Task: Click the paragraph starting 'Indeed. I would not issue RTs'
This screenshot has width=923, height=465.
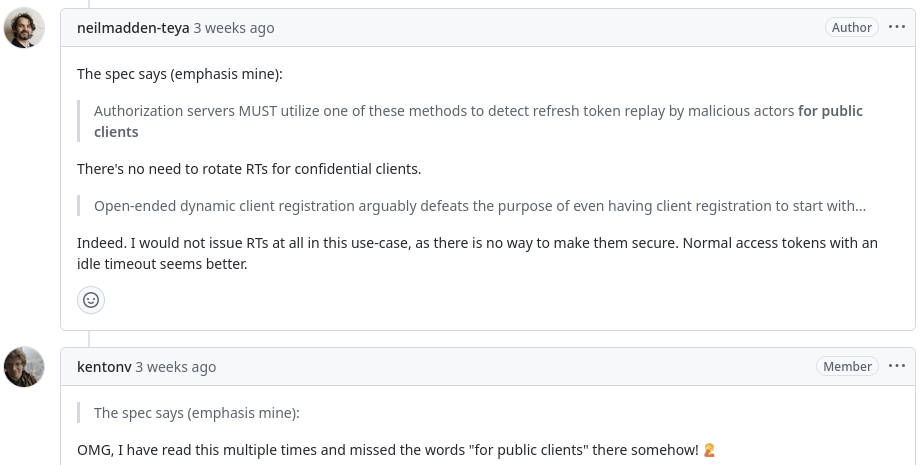Action: (477, 254)
